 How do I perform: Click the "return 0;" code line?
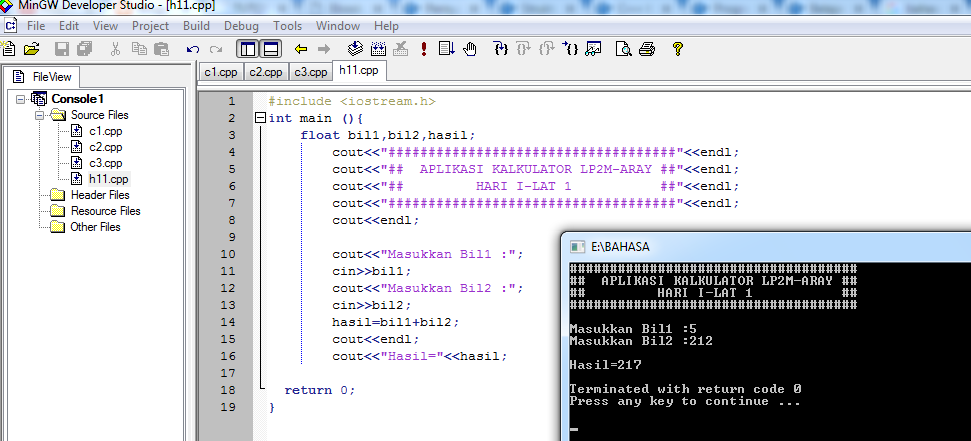[320, 391]
